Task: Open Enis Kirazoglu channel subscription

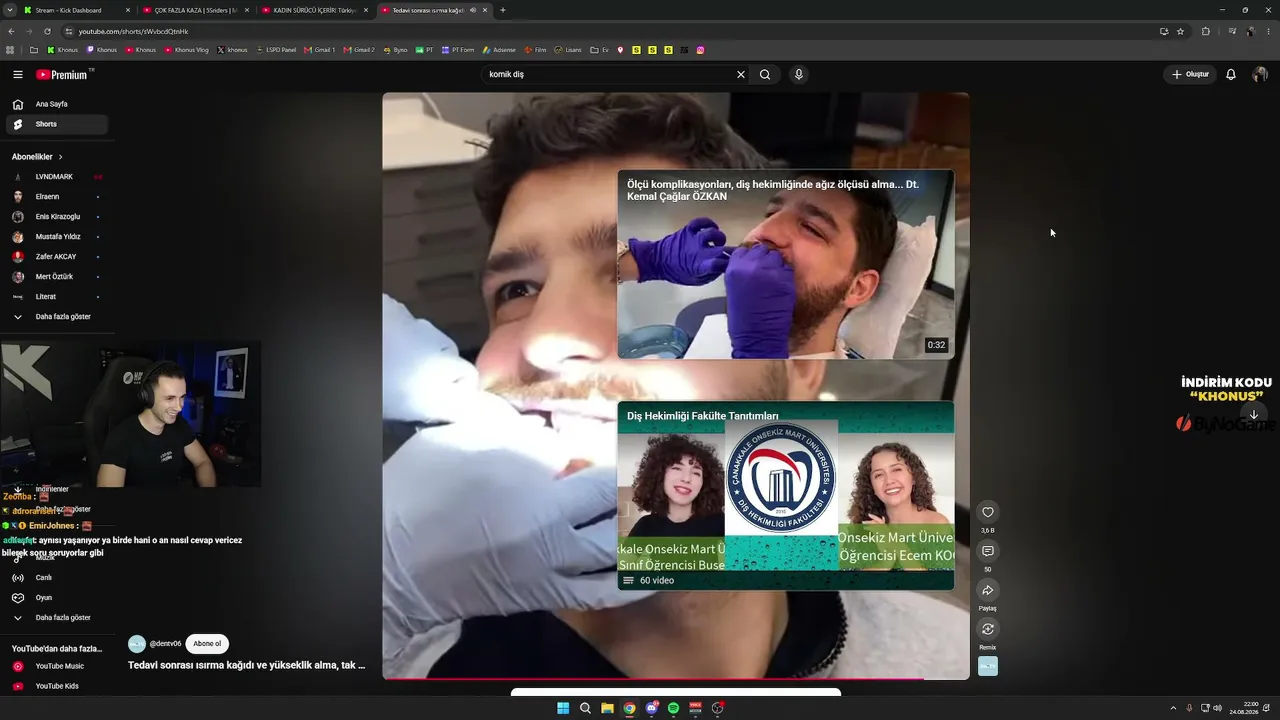Action: coord(57,217)
